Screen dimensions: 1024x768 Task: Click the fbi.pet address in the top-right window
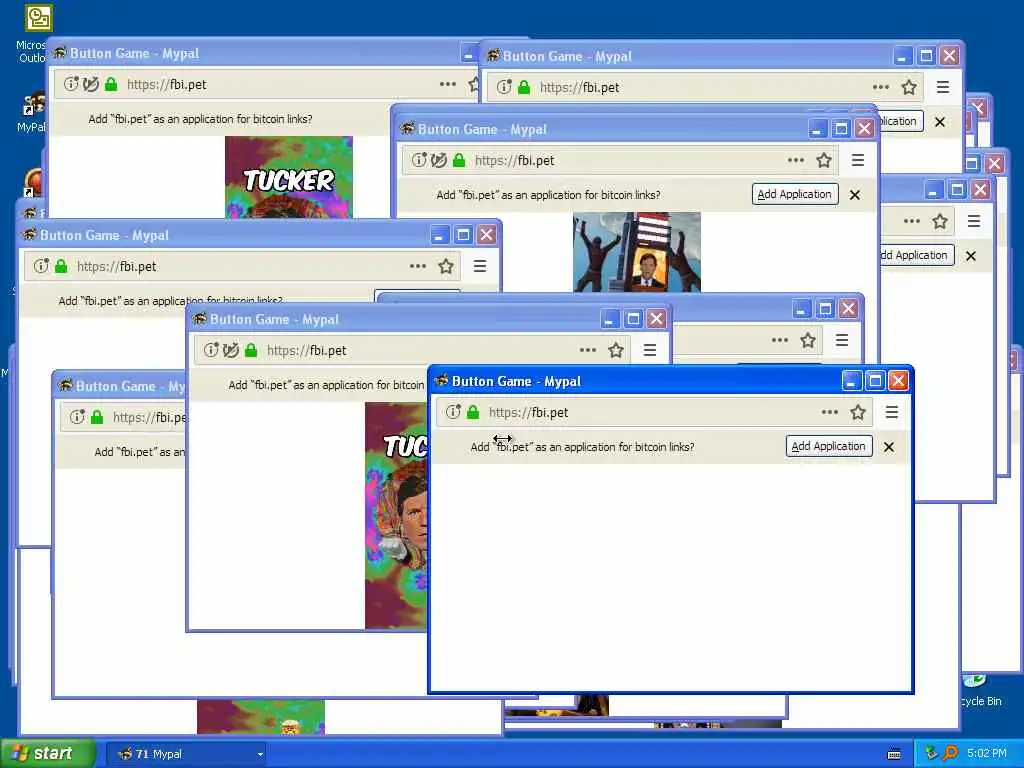[x=705, y=87]
